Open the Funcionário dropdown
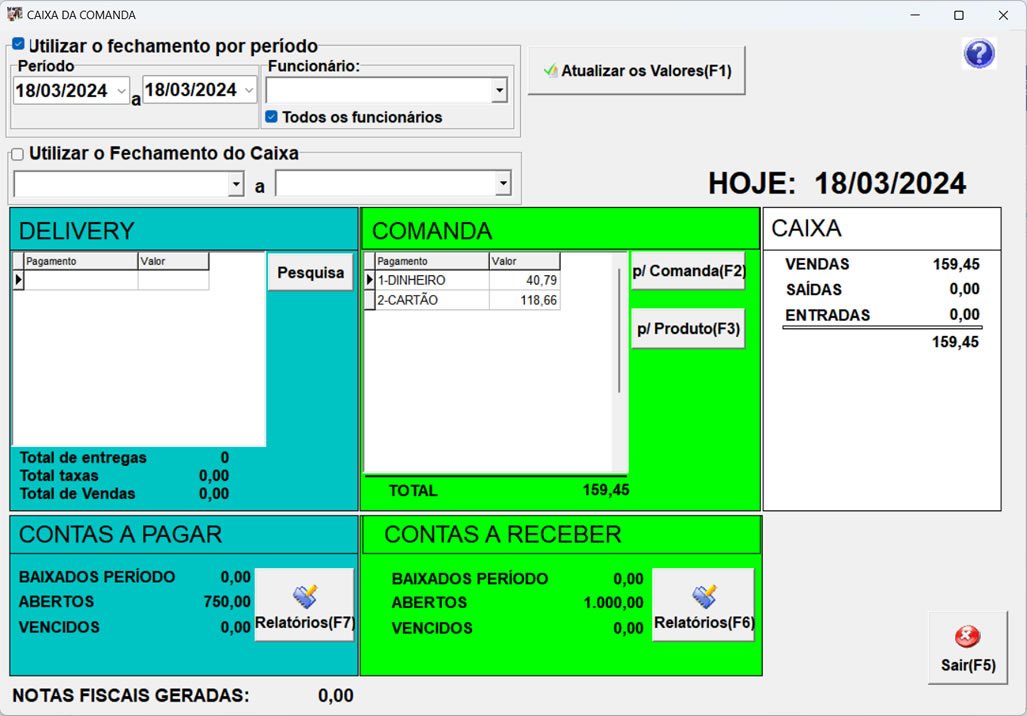The image size is (1027, 716). (x=499, y=89)
